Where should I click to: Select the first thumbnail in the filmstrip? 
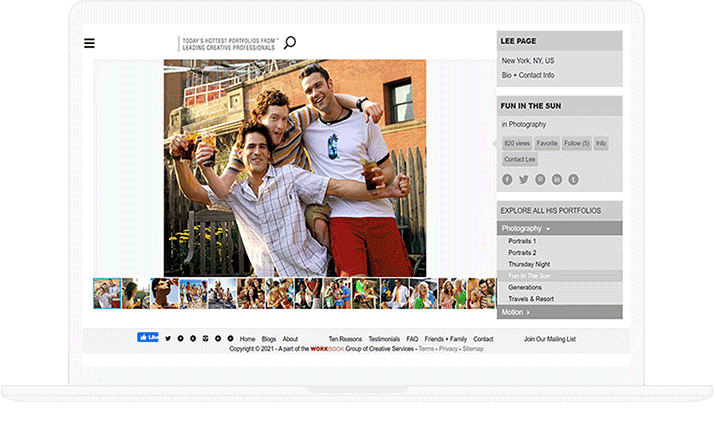[107, 293]
